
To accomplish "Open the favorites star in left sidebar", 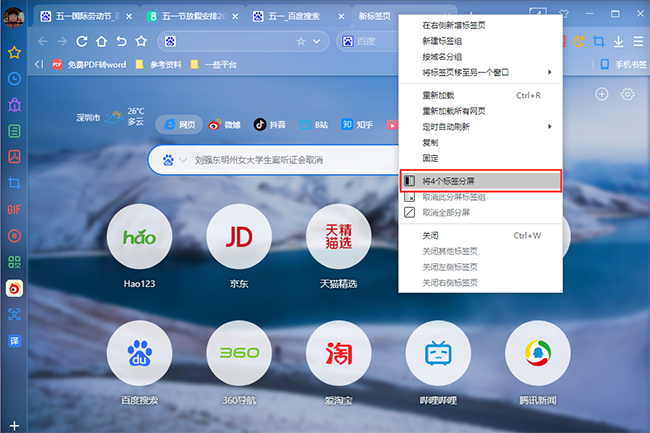I will (14, 53).
